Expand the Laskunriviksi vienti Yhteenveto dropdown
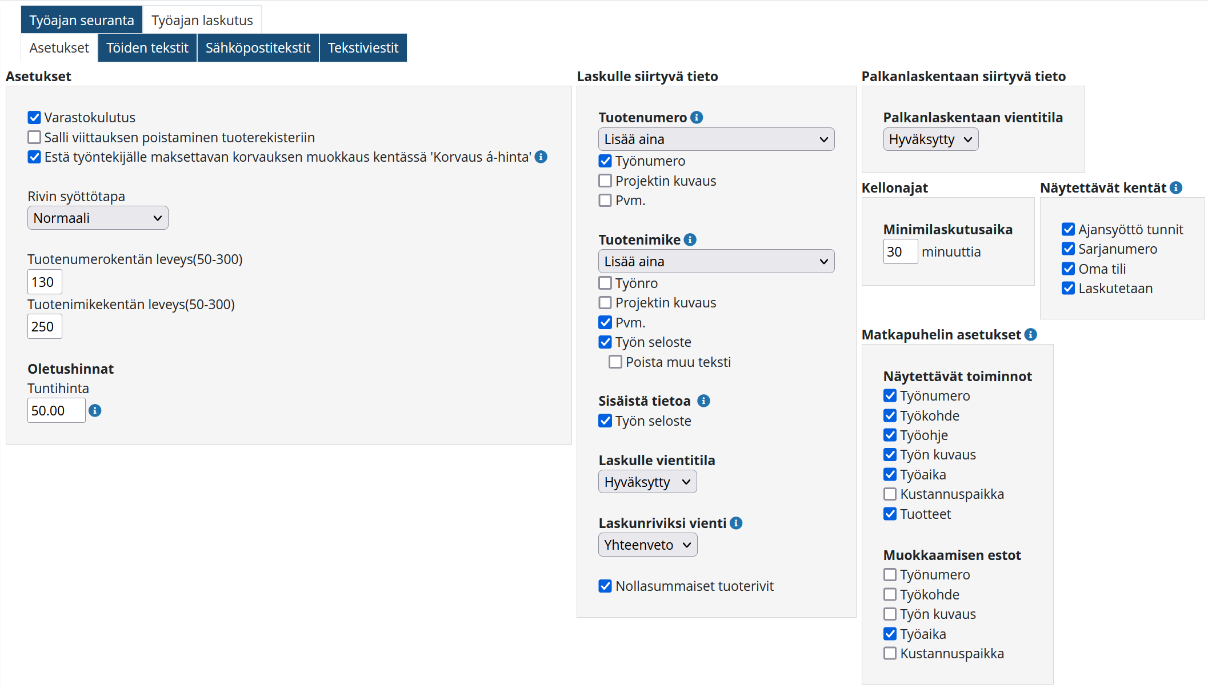1208x688 pixels. coord(648,545)
